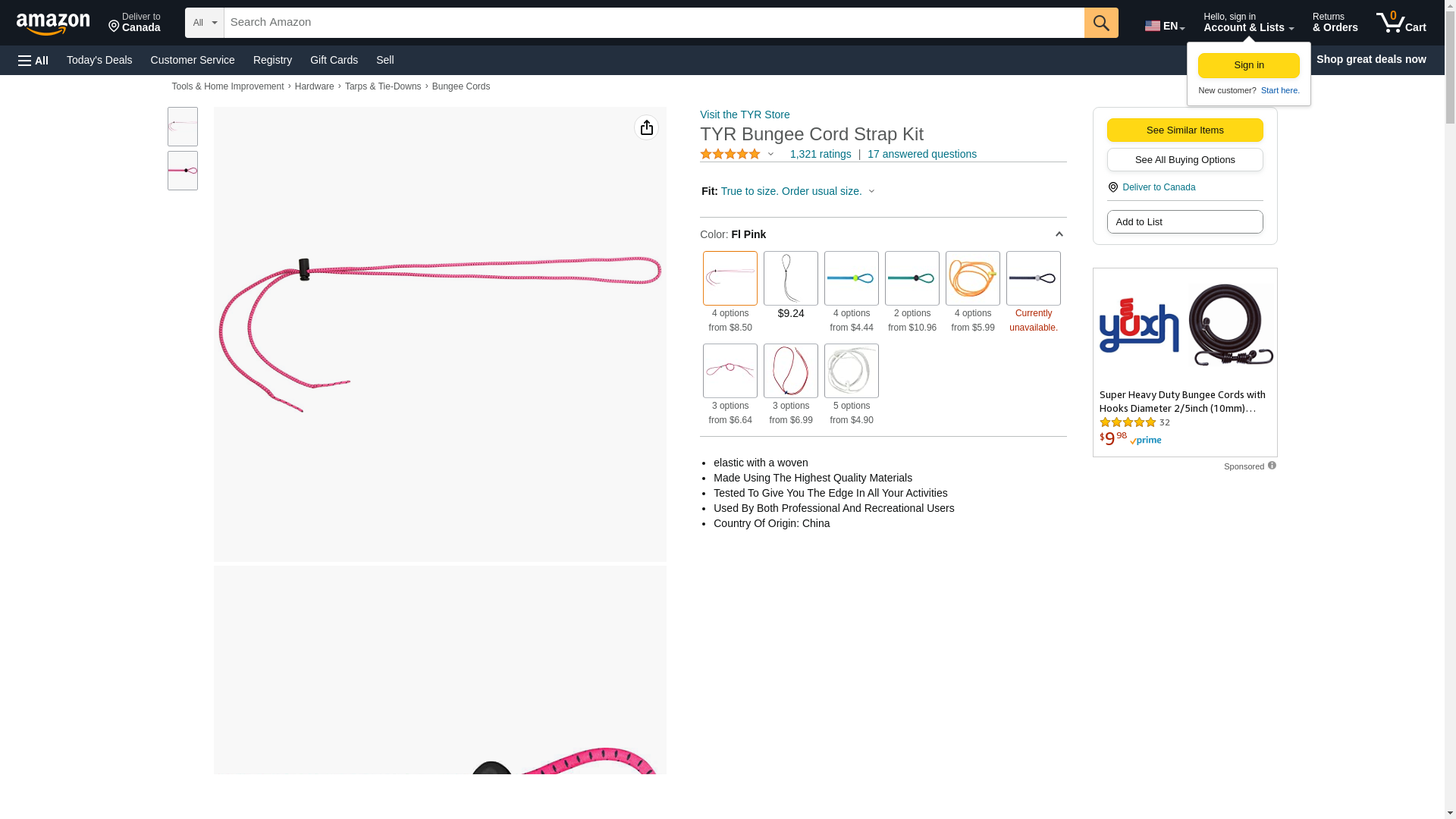
Task: Click the share icon on product image
Action: 646,127
